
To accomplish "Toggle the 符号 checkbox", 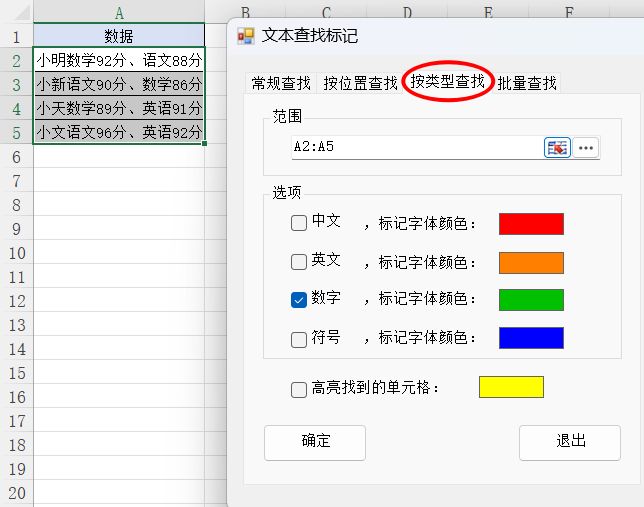I will point(299,339).
